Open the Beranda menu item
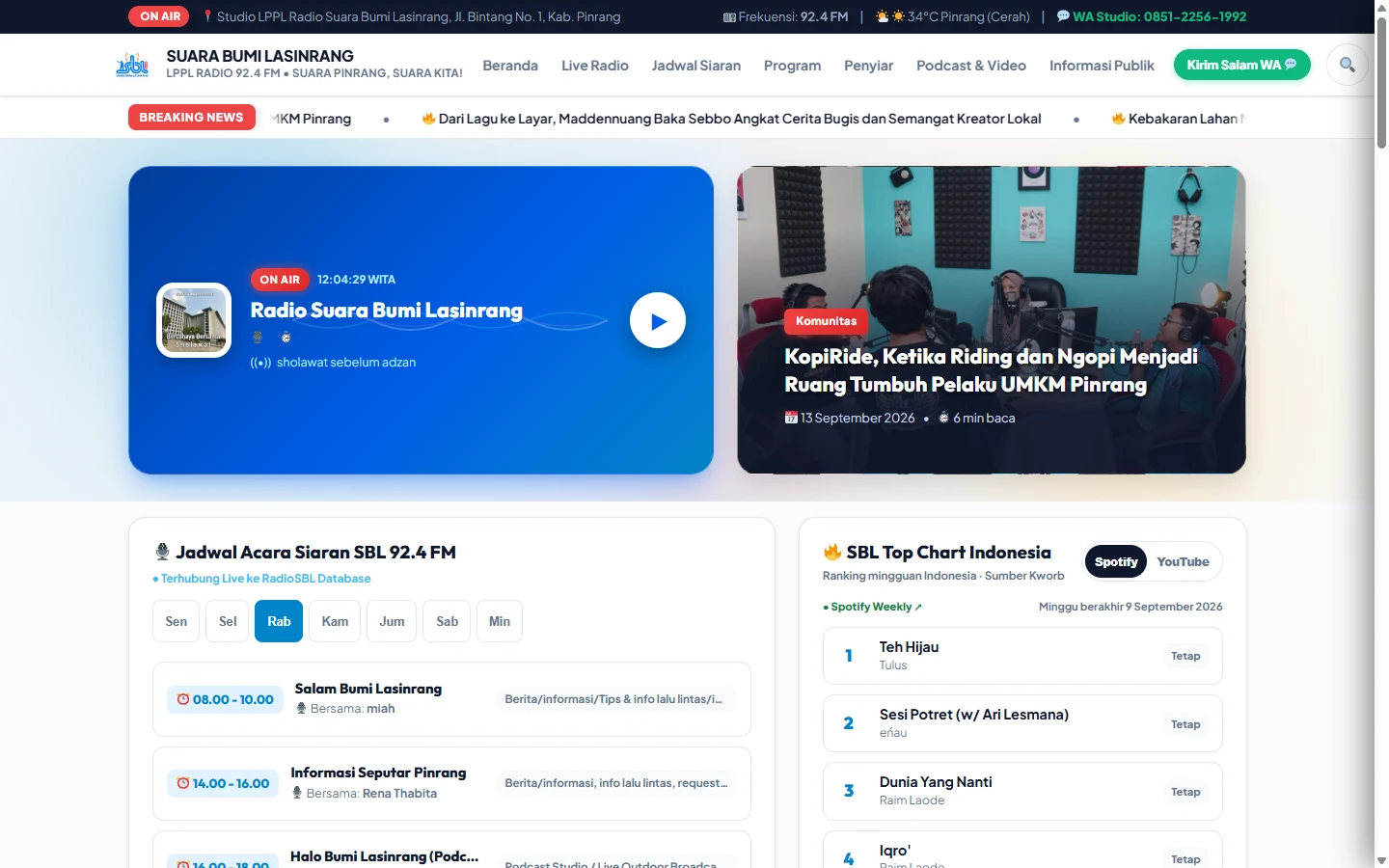The height and width of the screenshot is (868, 1389). (x=510, y=66)
